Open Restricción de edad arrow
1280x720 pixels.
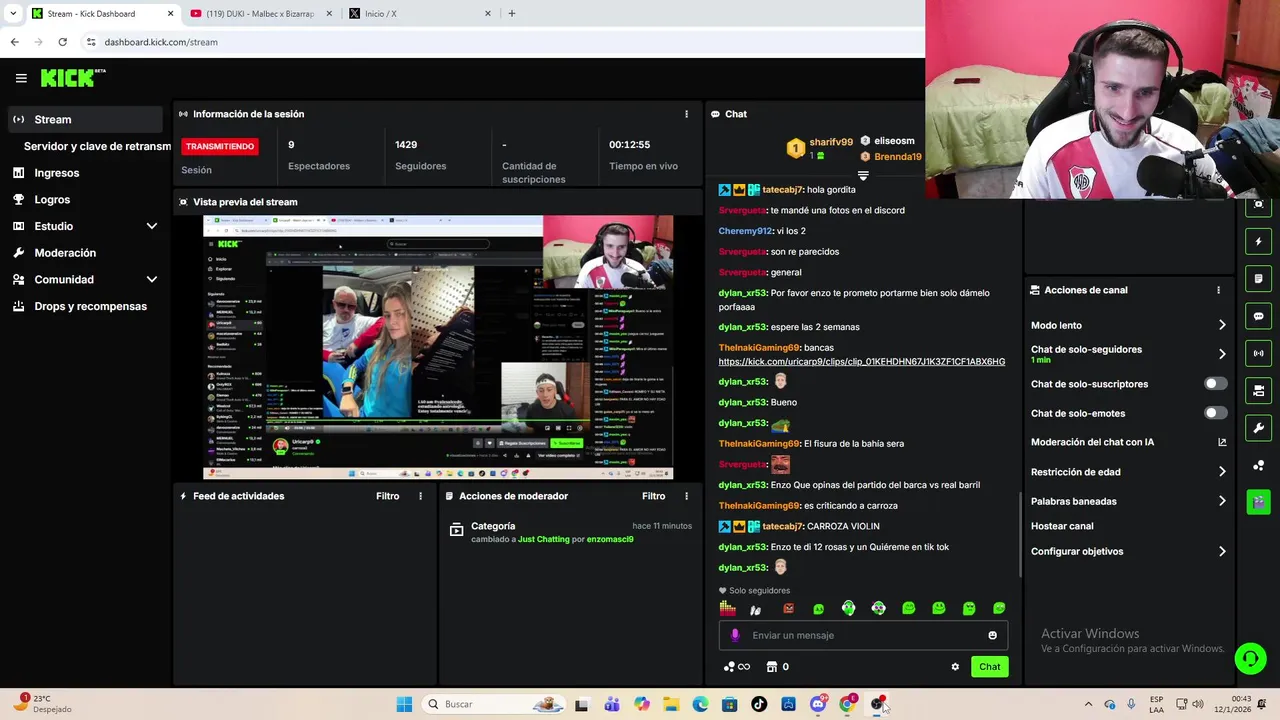pos(1222,472)
